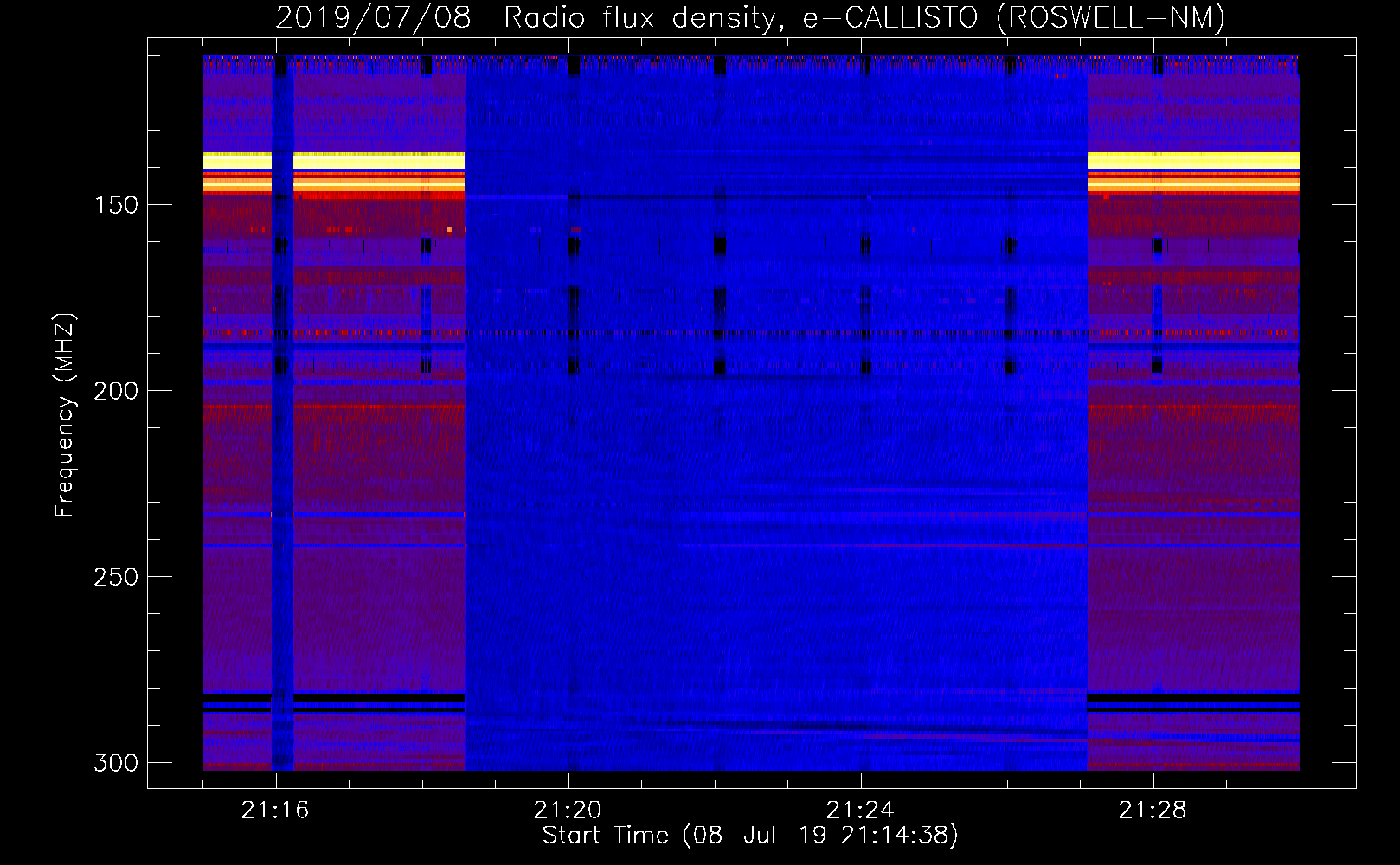Click the "Frequency (MHZ)" axis label
Viewport: 1400px width, 865px height.
[65, 415]
